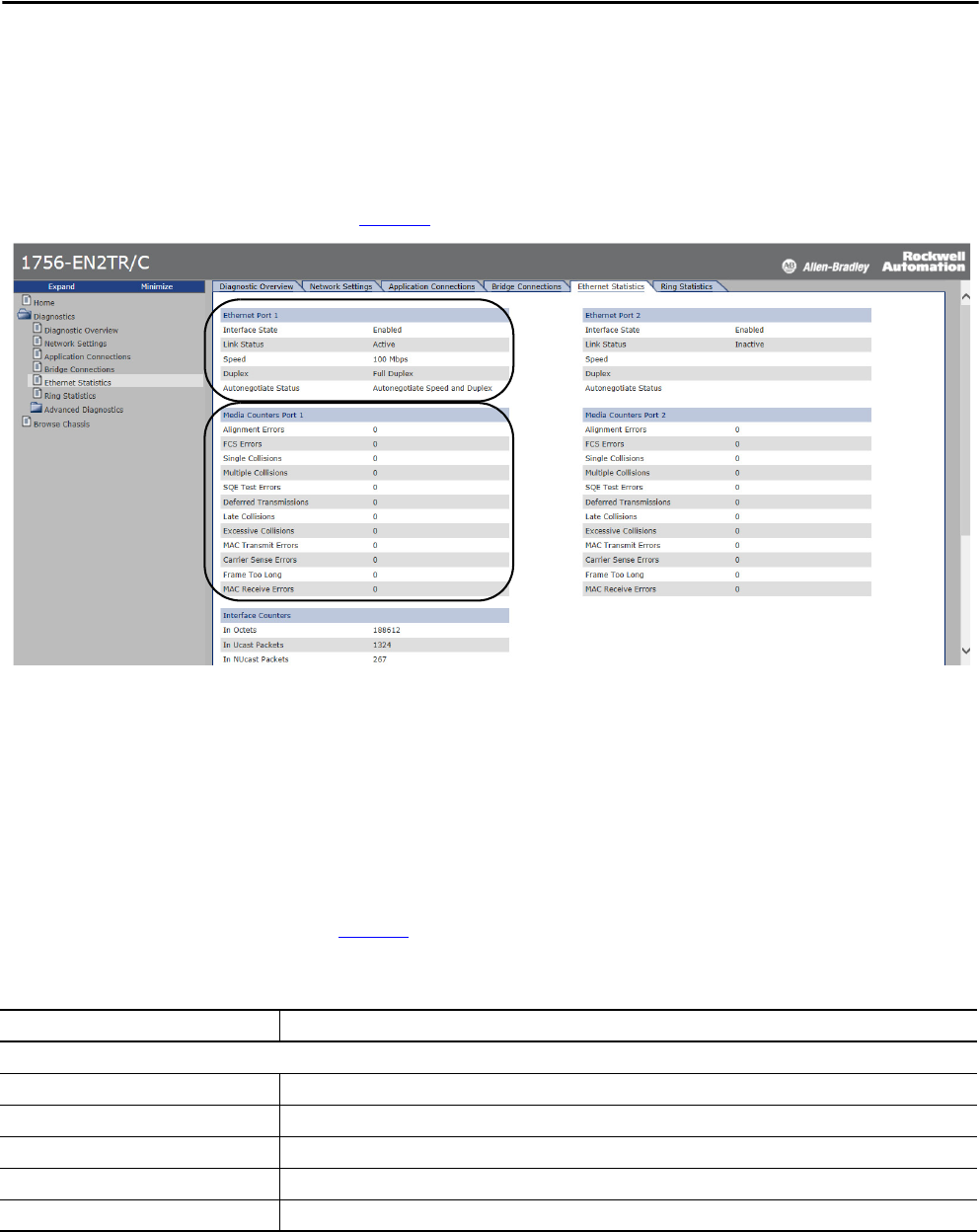Switch to the Bridge Connections tab
The height and width of the screenshot is (1232, 979).
point(526,286)
